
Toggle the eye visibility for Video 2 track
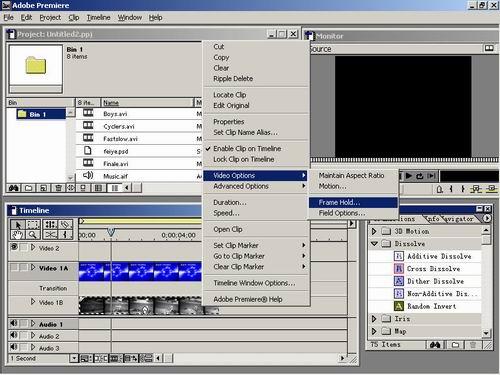click(x=14, y=247)
